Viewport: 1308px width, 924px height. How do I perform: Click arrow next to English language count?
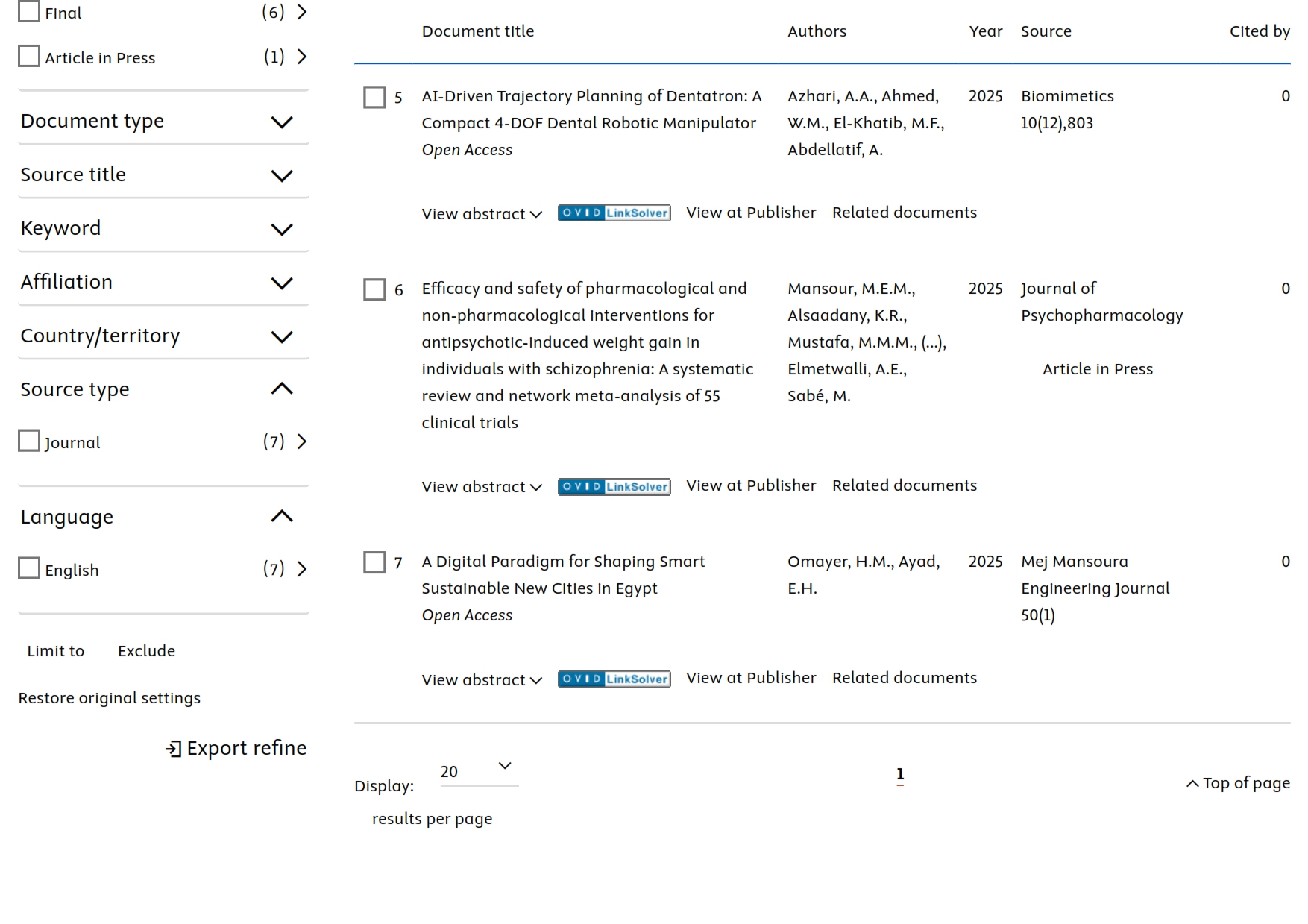click(x=302, y=570)
